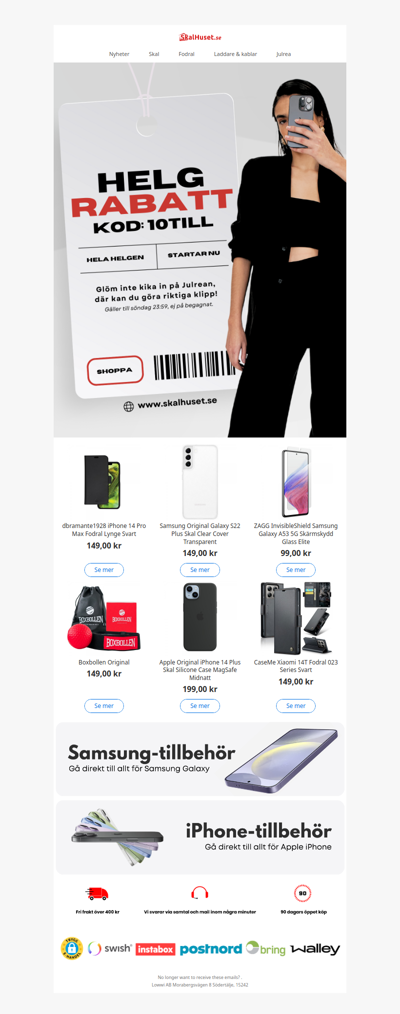This screenshot has height=1014, width=400.
Task: Open the Samsung-tillbehör banner
Action: (x=200, y=759)
